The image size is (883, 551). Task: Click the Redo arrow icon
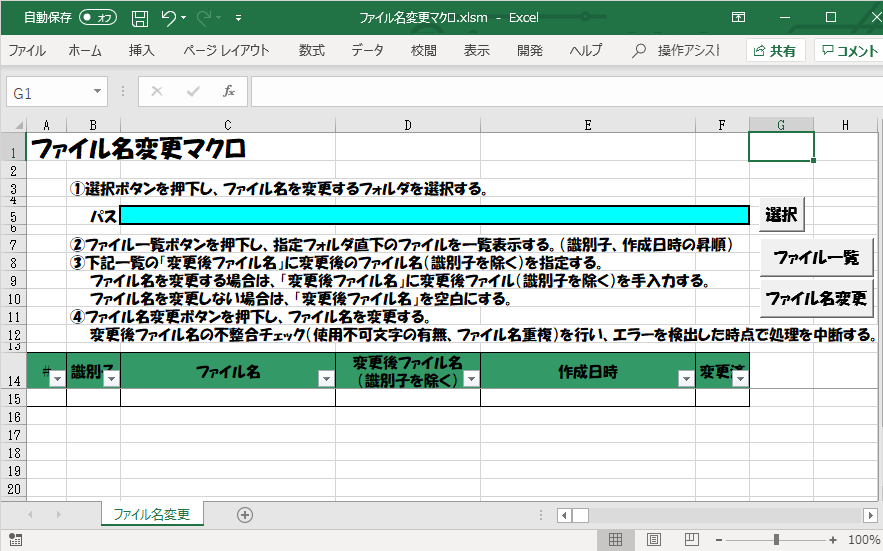point(204,17)
